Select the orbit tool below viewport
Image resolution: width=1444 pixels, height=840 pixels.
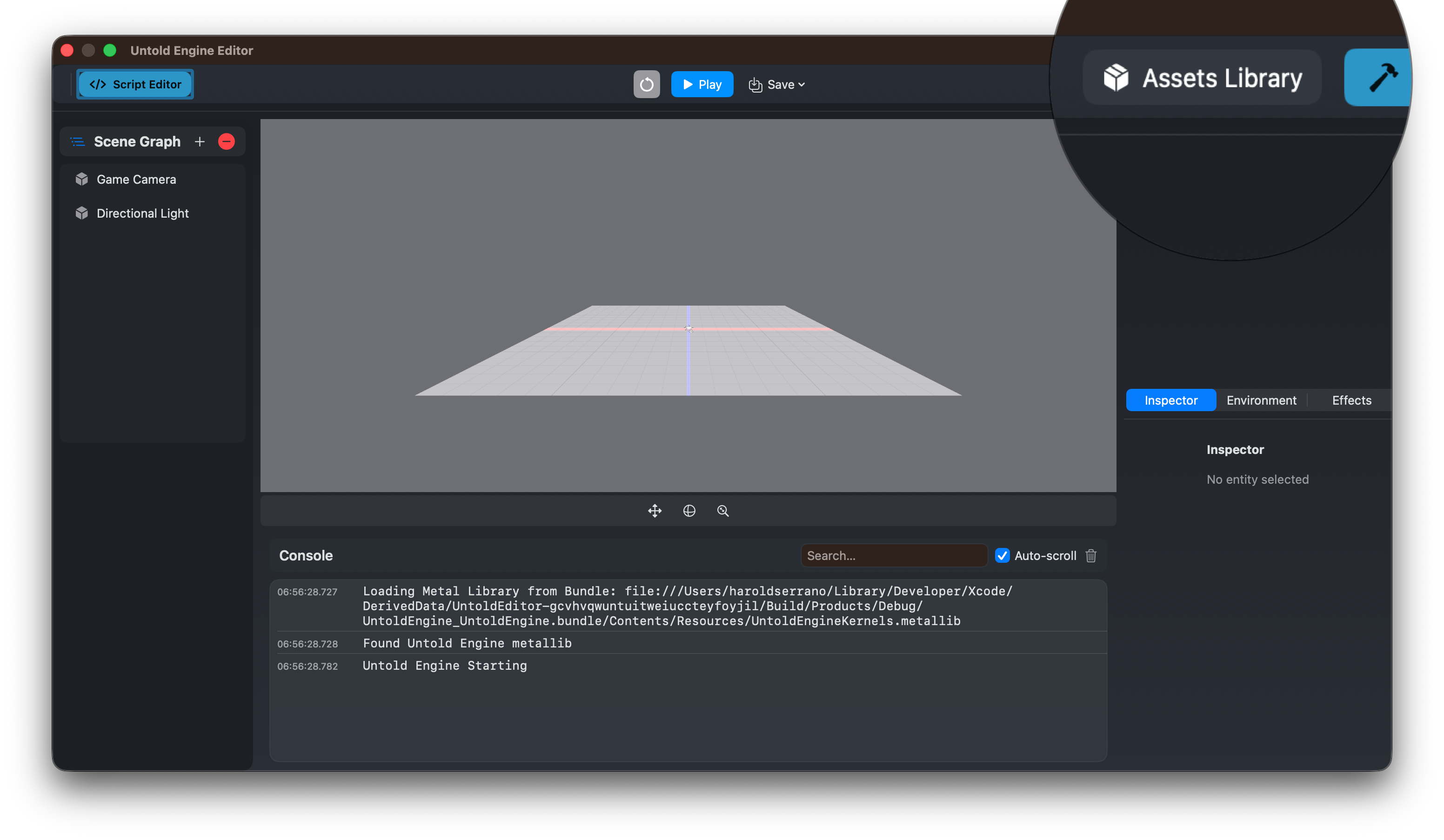pyautogui.click(x=689, y=511)
